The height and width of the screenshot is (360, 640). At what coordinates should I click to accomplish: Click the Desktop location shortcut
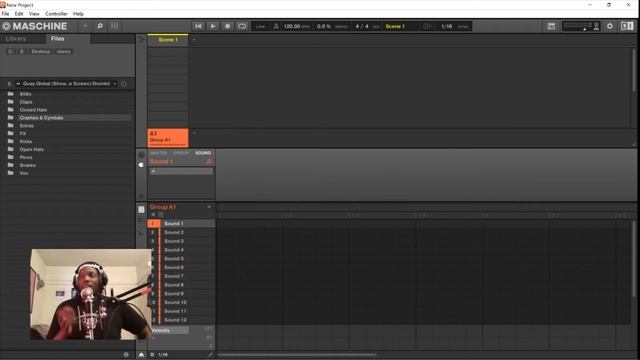click(x=40, y=51)
